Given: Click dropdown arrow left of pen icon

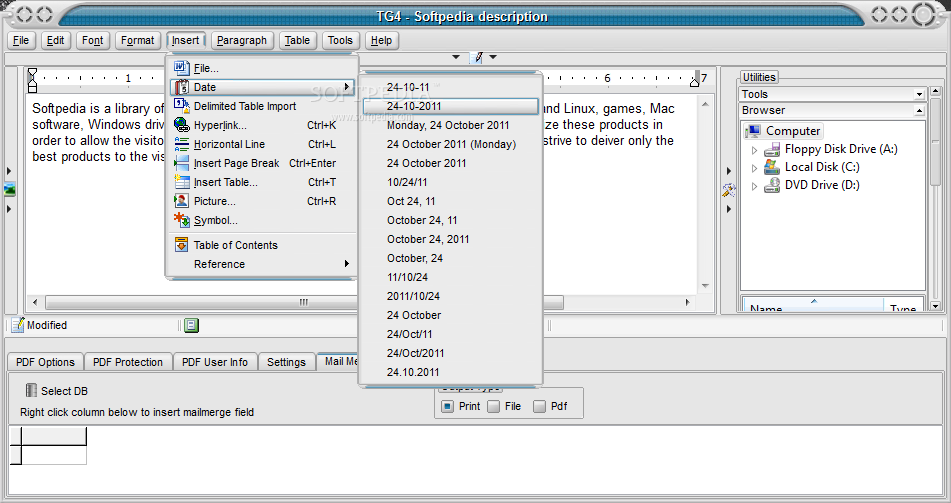Looking at the screenshot, I should coord(456,57).
